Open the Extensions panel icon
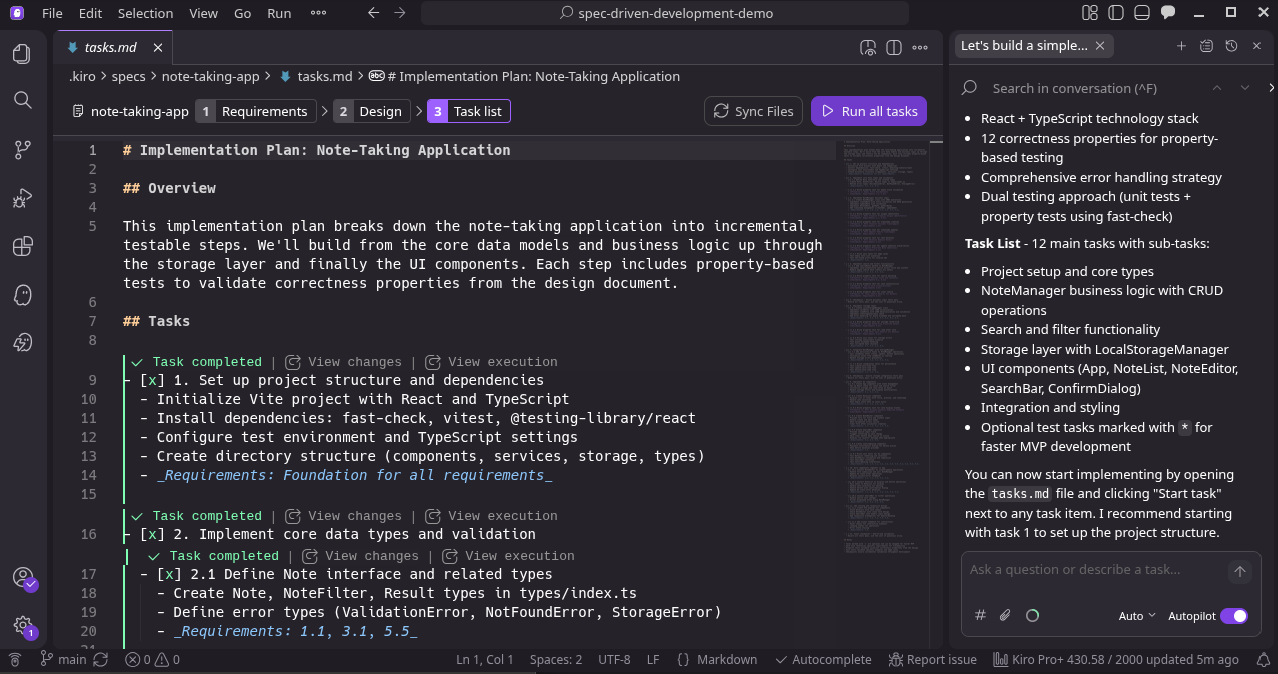The image size is (1278, 674). (21, 246)
